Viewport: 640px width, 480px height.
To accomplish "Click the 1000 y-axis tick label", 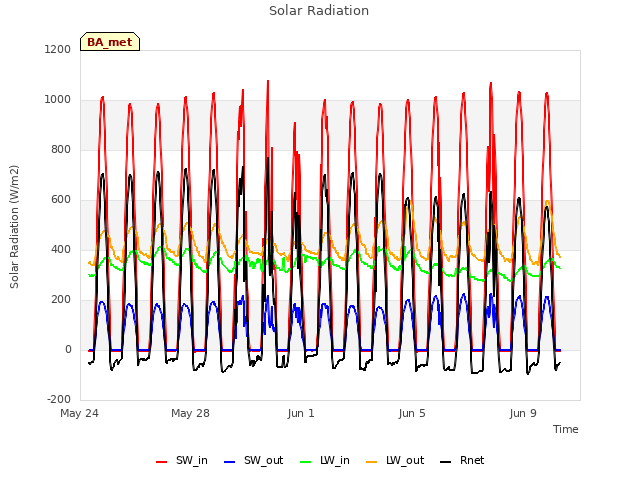I will (x=58, y=100).
